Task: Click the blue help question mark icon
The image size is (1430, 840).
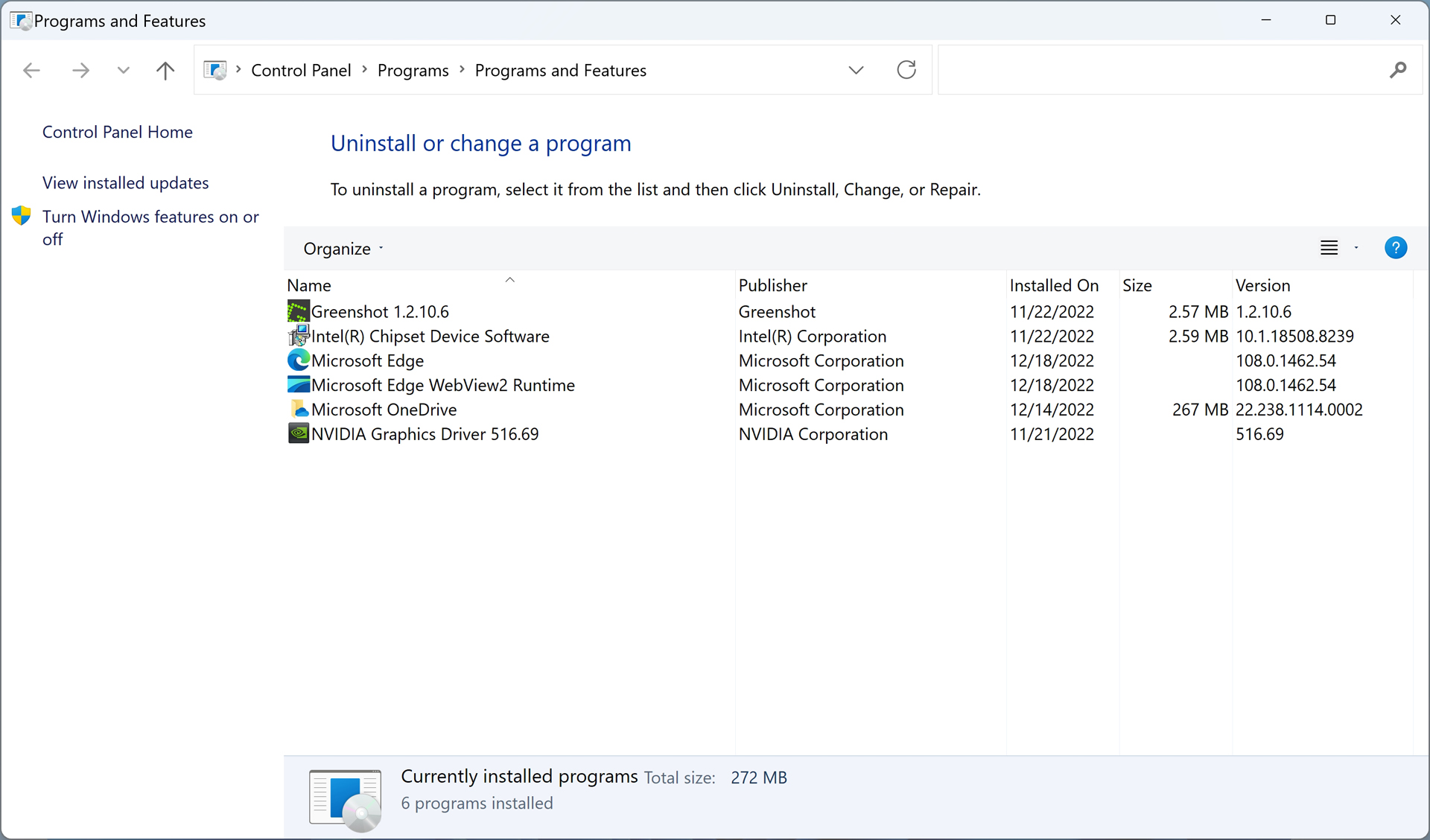Action: click(1395, 248)
